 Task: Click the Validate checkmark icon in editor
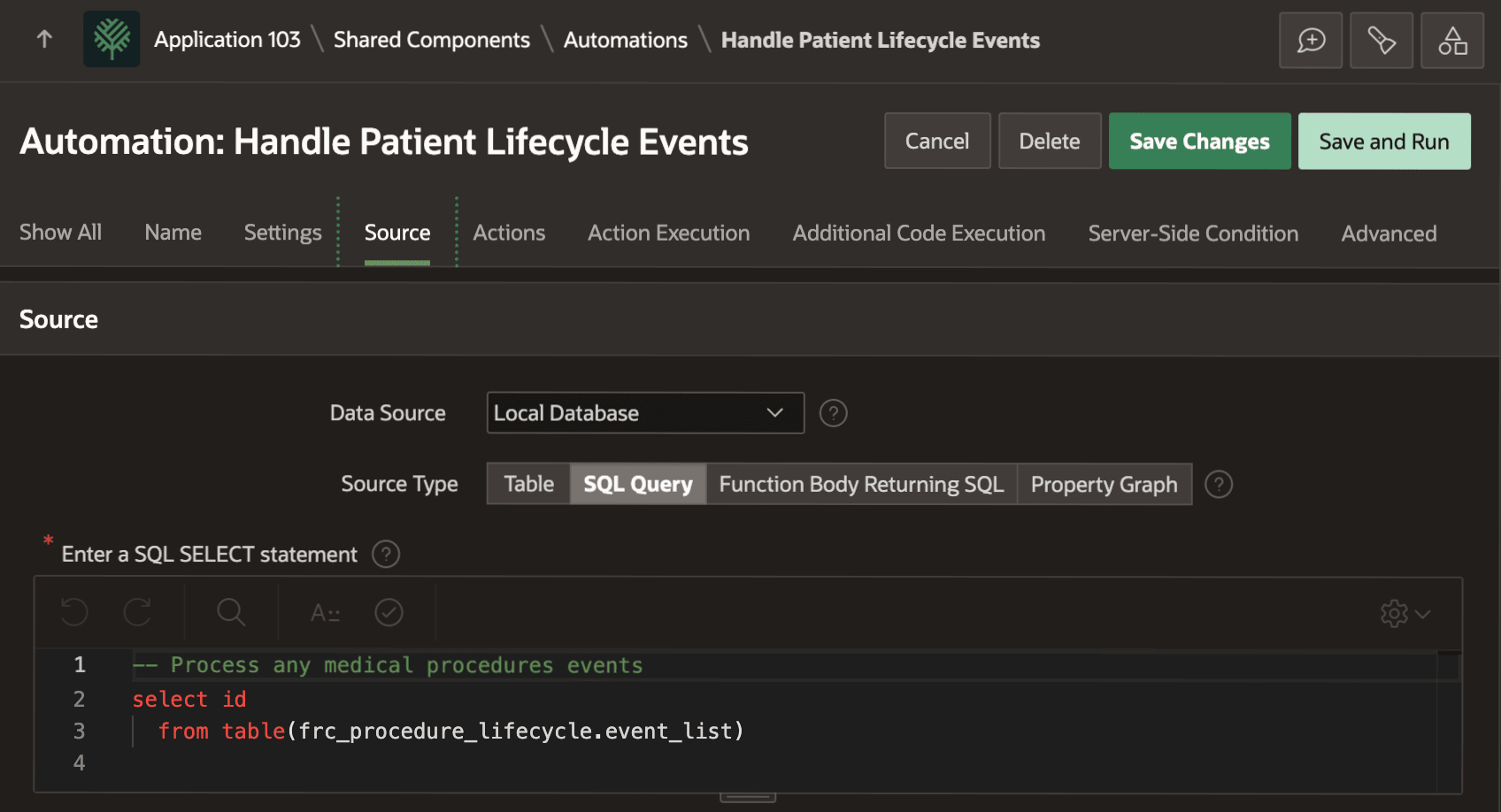pyautogui.click(x=389, y=612)
